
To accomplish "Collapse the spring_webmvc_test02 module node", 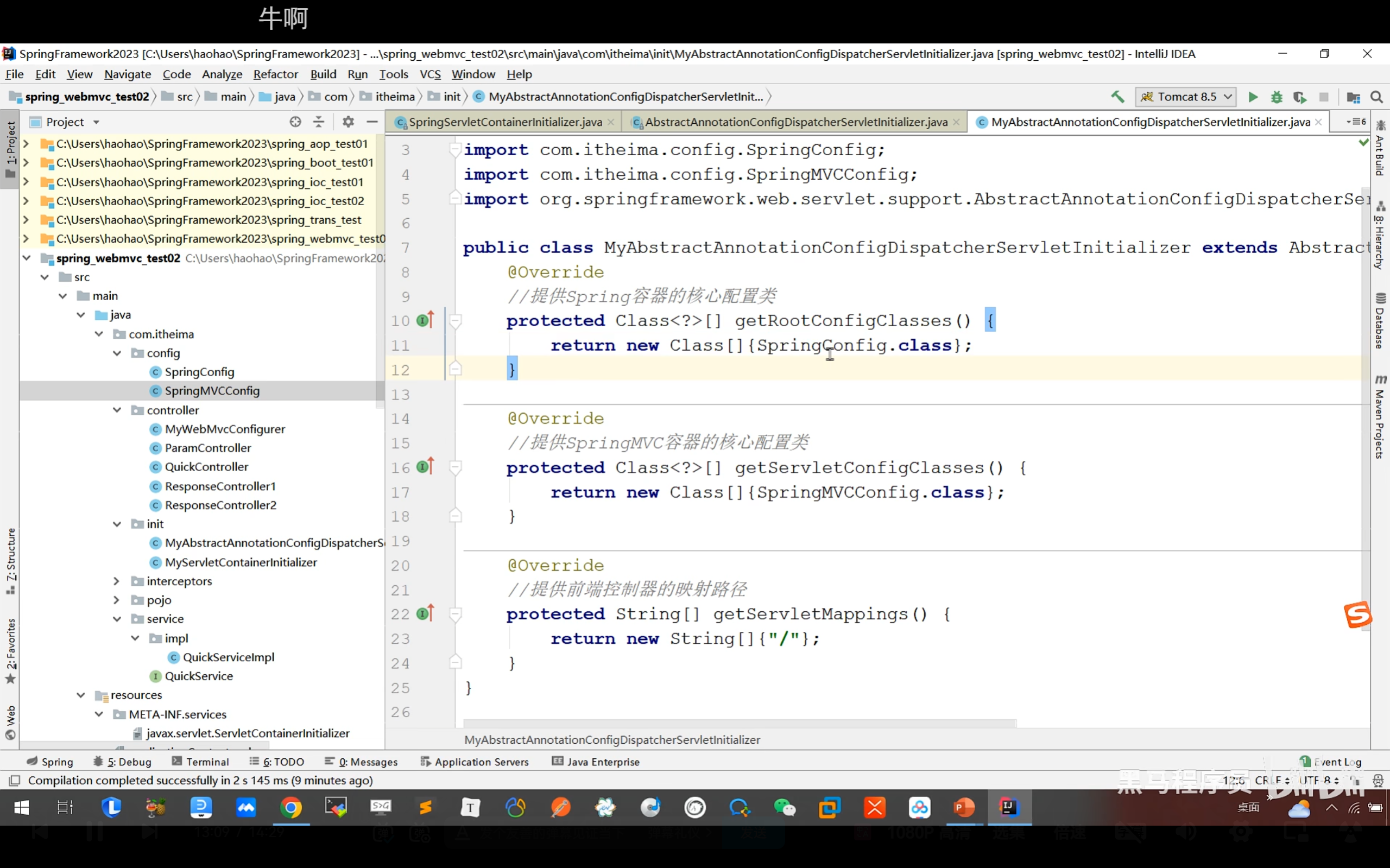I will (27, 258).
